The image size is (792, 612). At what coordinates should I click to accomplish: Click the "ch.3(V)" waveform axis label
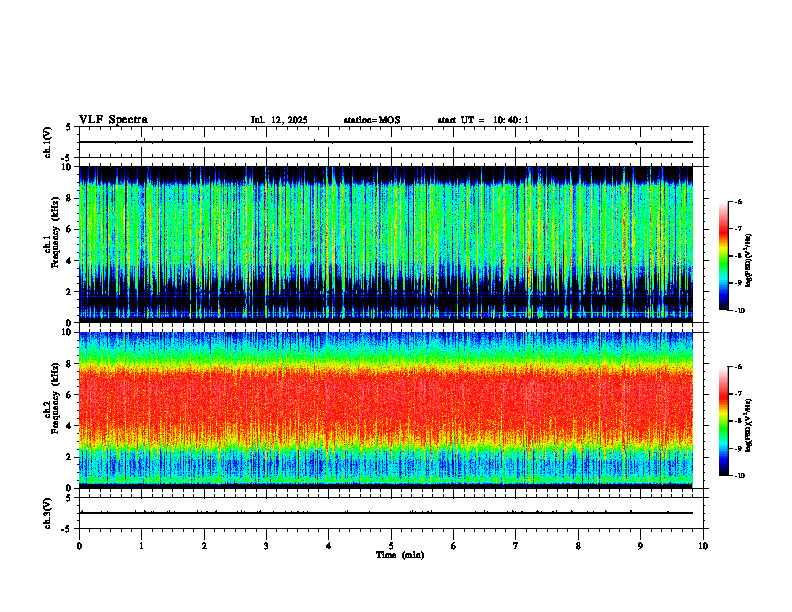coord(48,513)
